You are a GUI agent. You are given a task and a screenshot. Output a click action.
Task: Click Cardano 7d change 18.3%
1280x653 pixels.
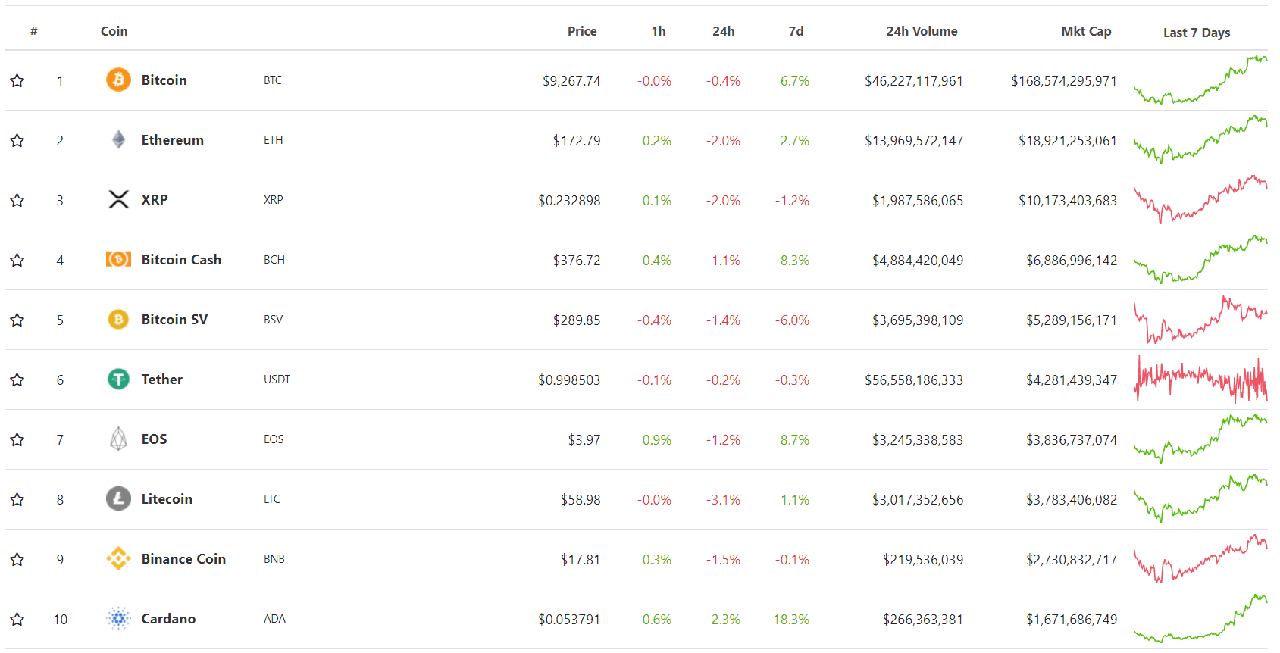click(x=791, y=620)
